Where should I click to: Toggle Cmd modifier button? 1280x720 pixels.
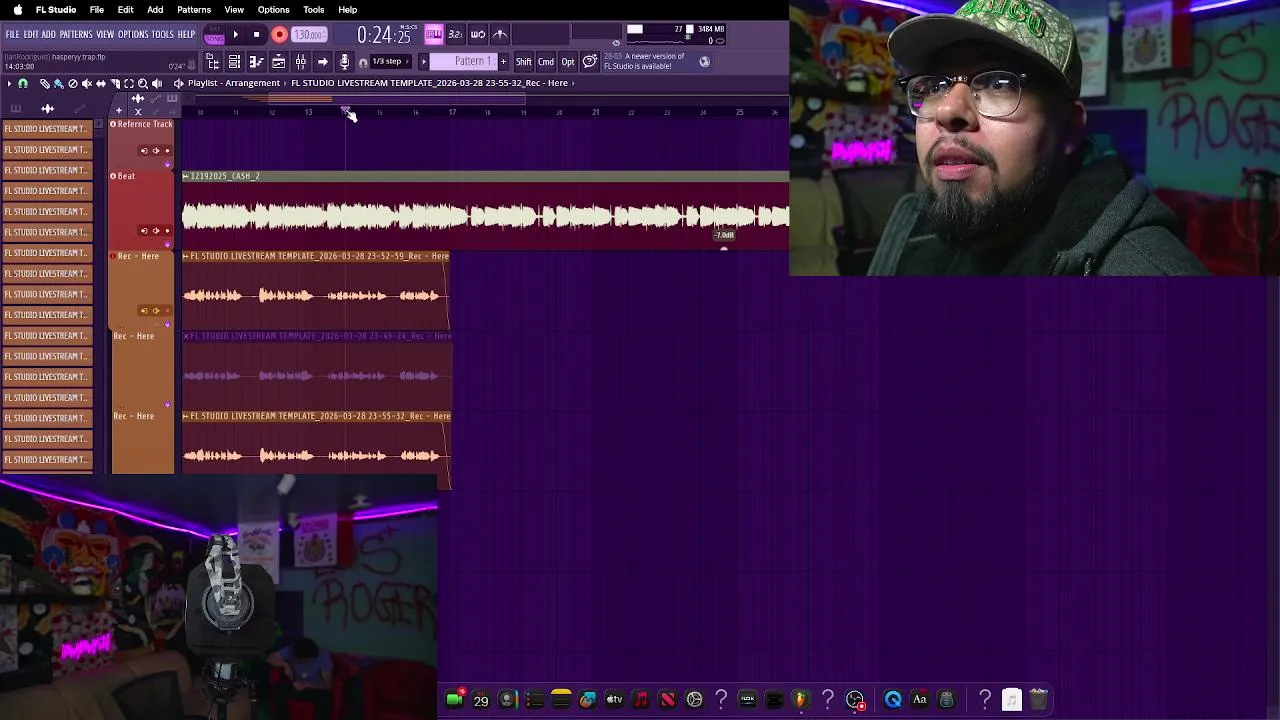546,62
